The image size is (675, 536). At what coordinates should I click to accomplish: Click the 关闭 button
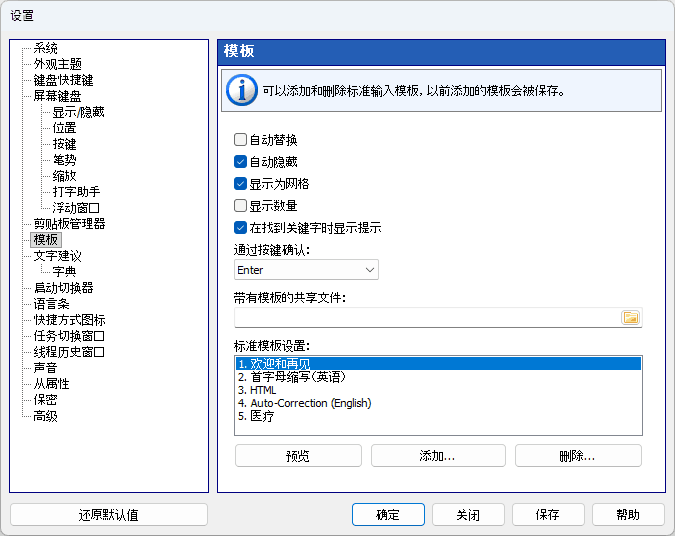click(468, 515)
